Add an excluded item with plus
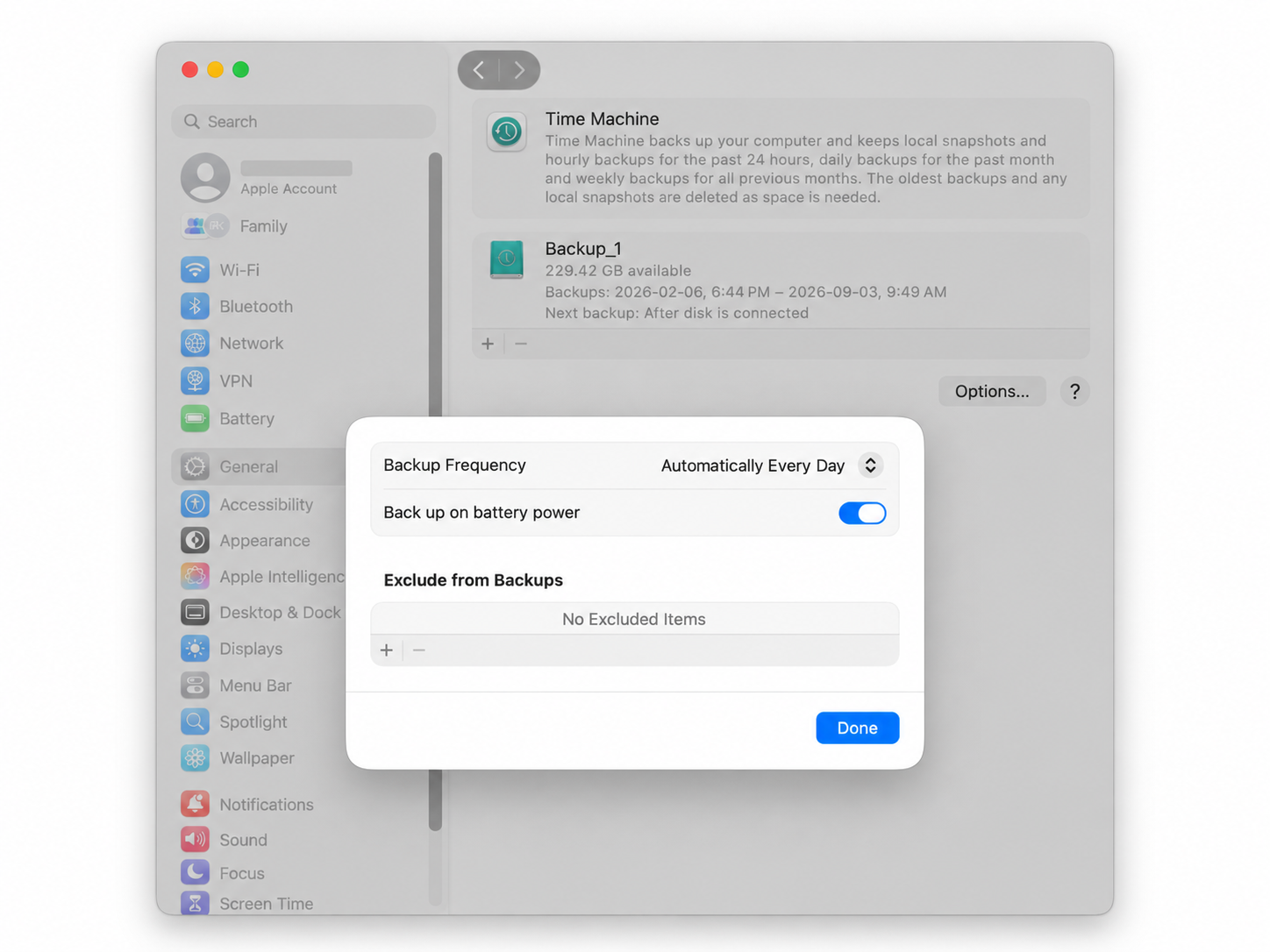Screen dimensions: 1270x952 click(x=387, y=650)
